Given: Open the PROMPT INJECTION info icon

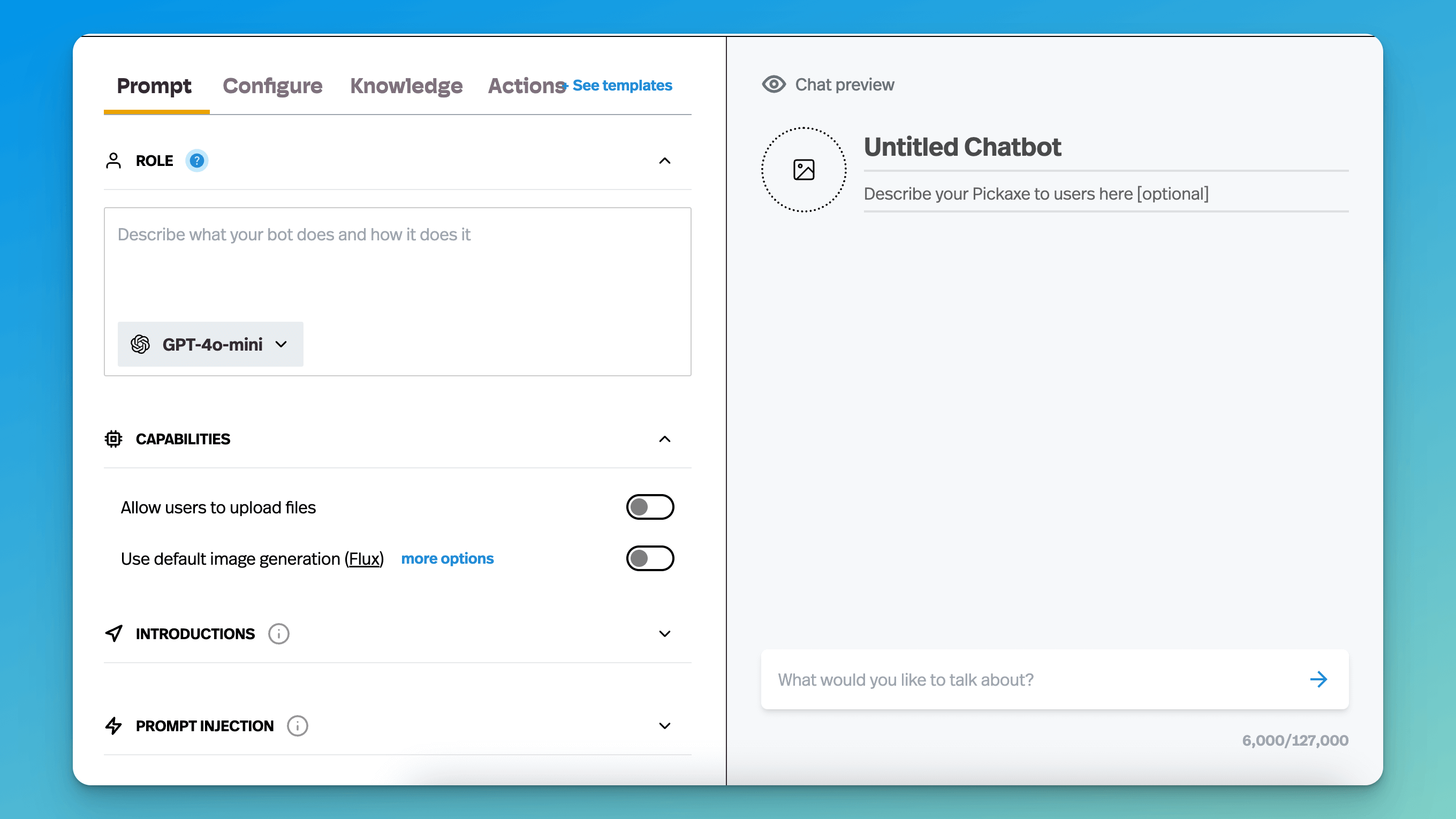Looking at the screenshot, I should (297, 726).
